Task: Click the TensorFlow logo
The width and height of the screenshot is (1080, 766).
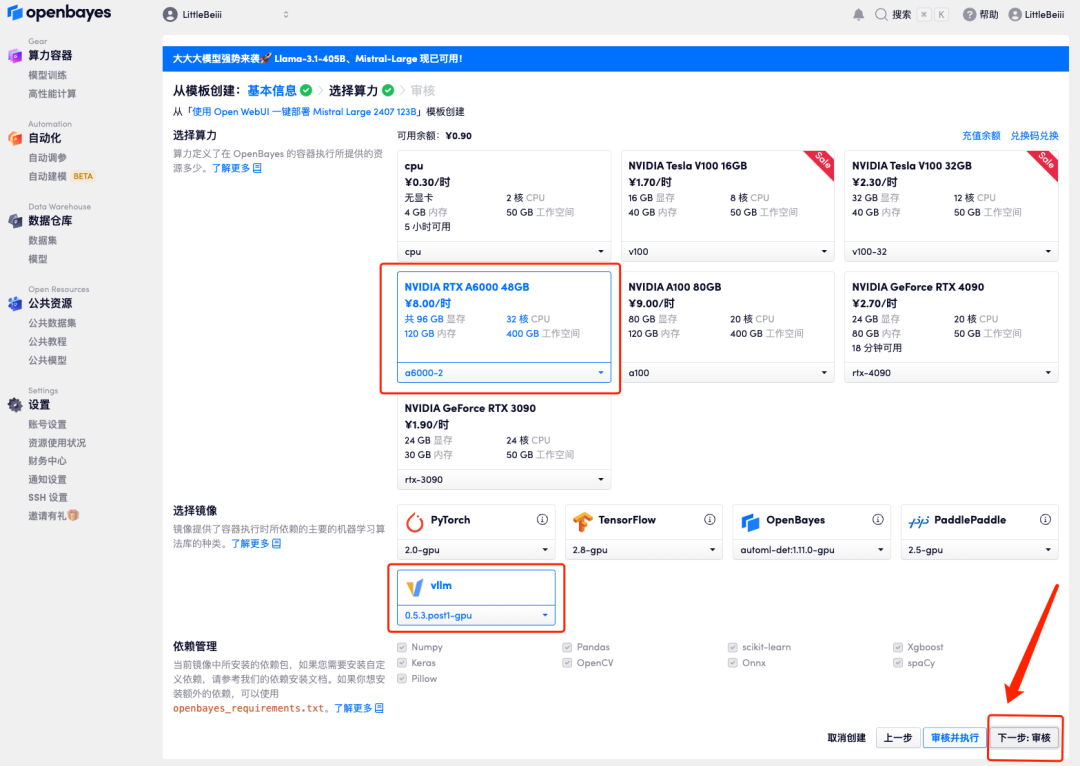Action: (583, 522)
